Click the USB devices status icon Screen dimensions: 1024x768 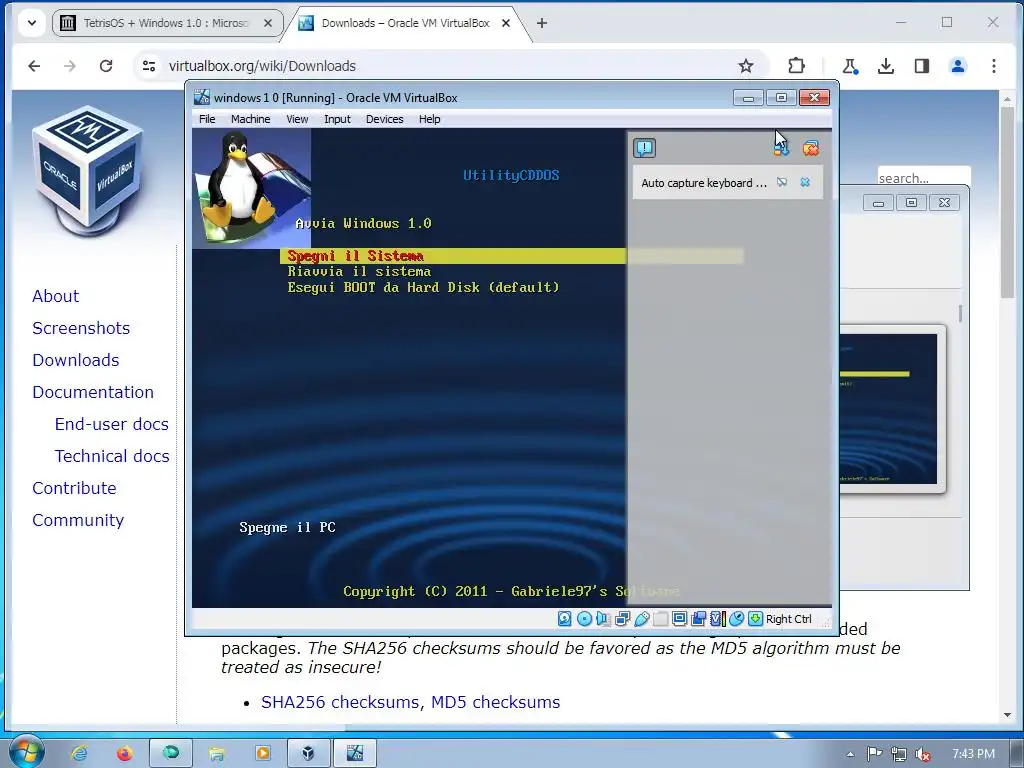pyautogui.click(x=641, y=618)
